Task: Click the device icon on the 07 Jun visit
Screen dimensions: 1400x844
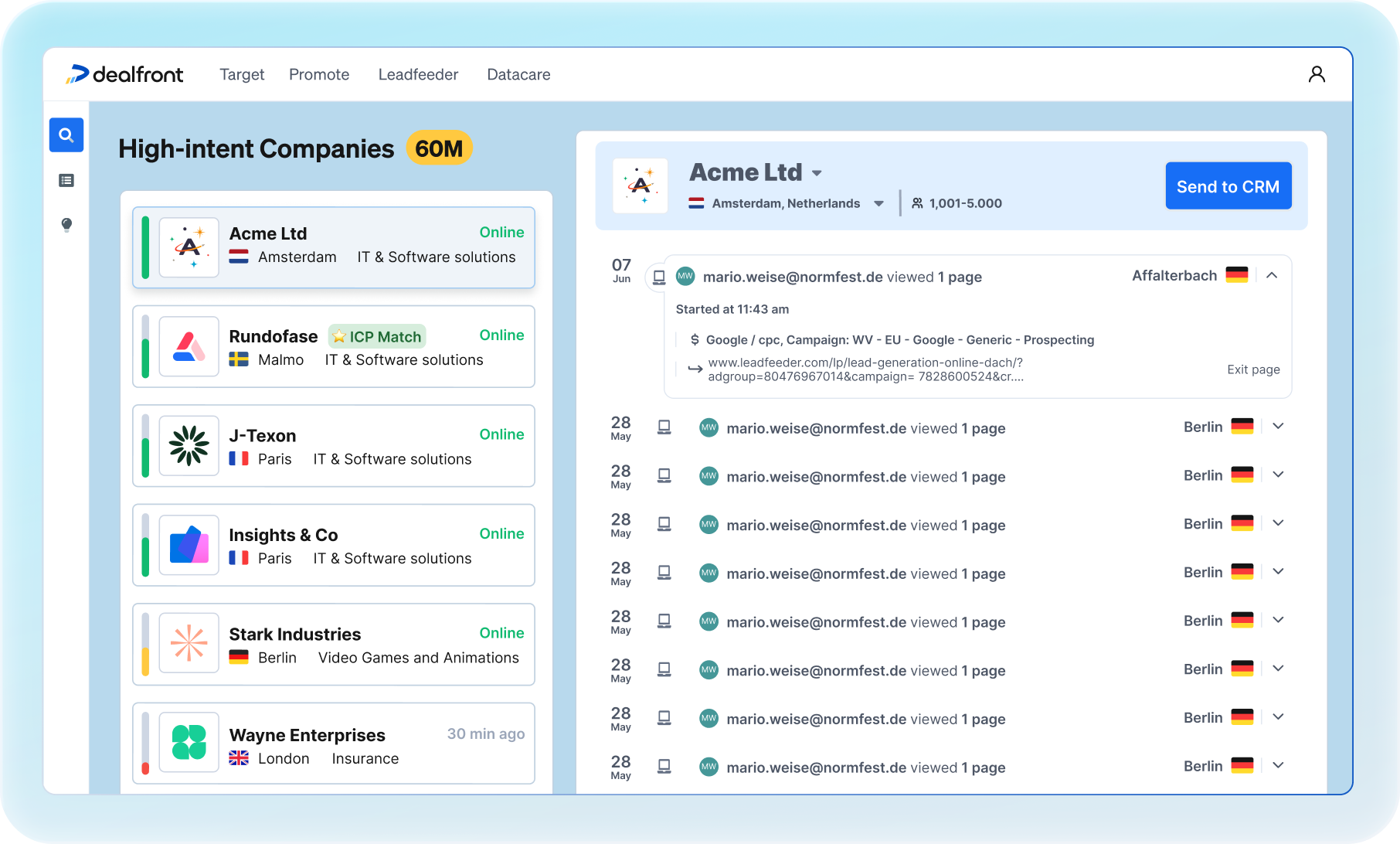Action: coord(659,277)
